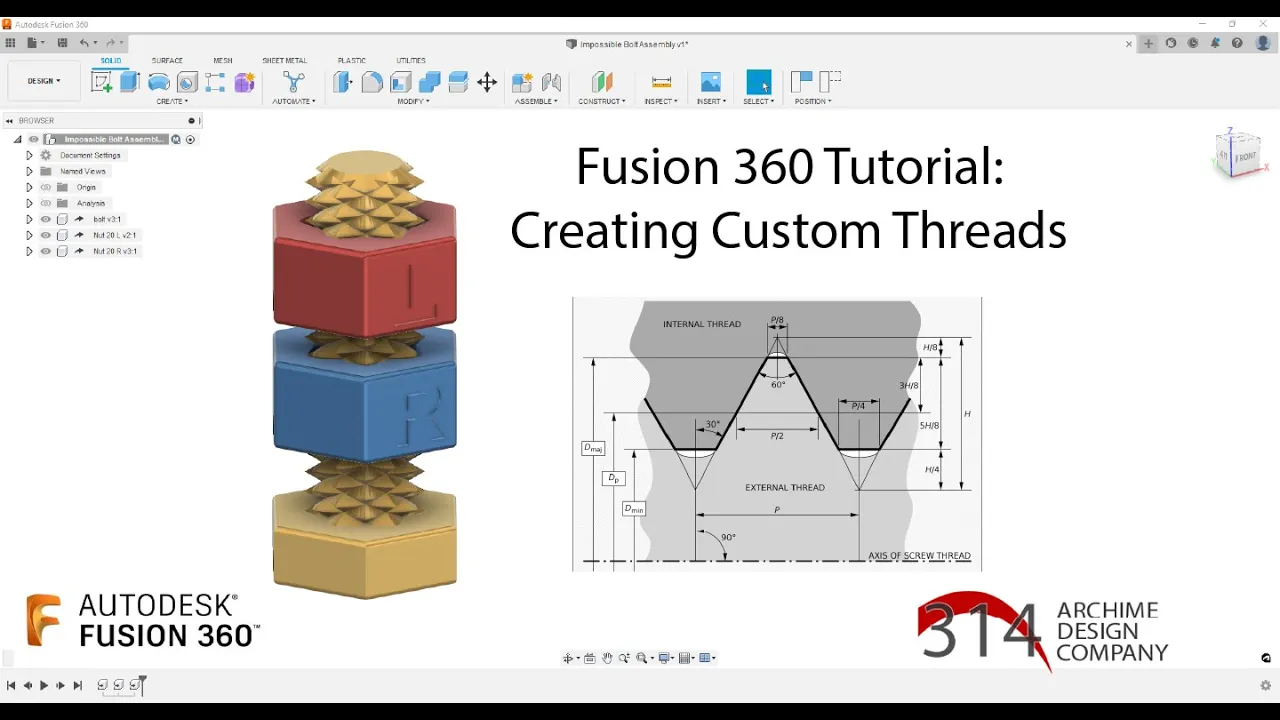Open the Data Panel grid icon
Screen dimensions: 1280x720
tap(10, 43)
